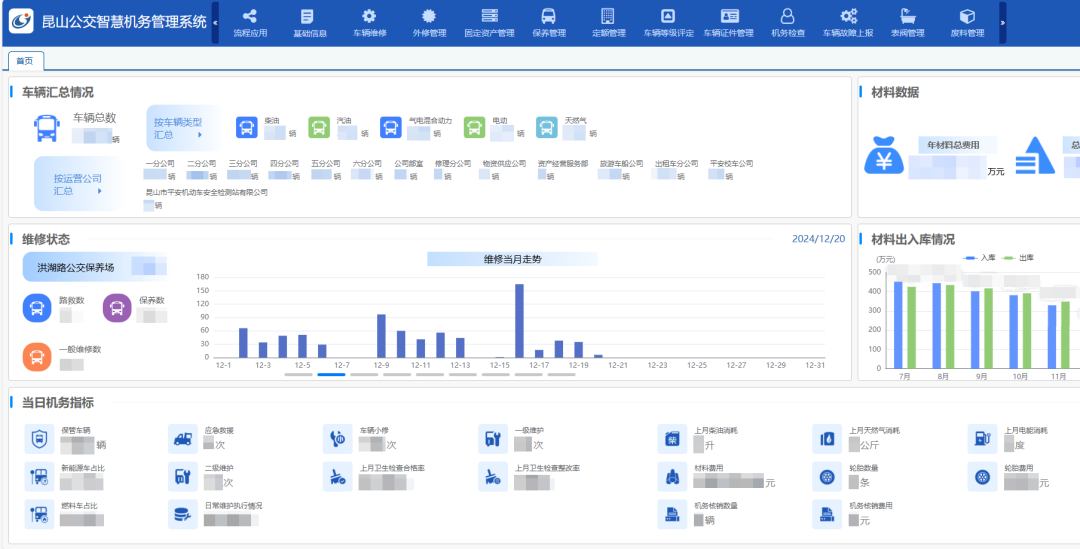Click the 废料管理 box icon
Image resolution: width=1080 pixels, height=549 pixels.
tap(967, 17)
